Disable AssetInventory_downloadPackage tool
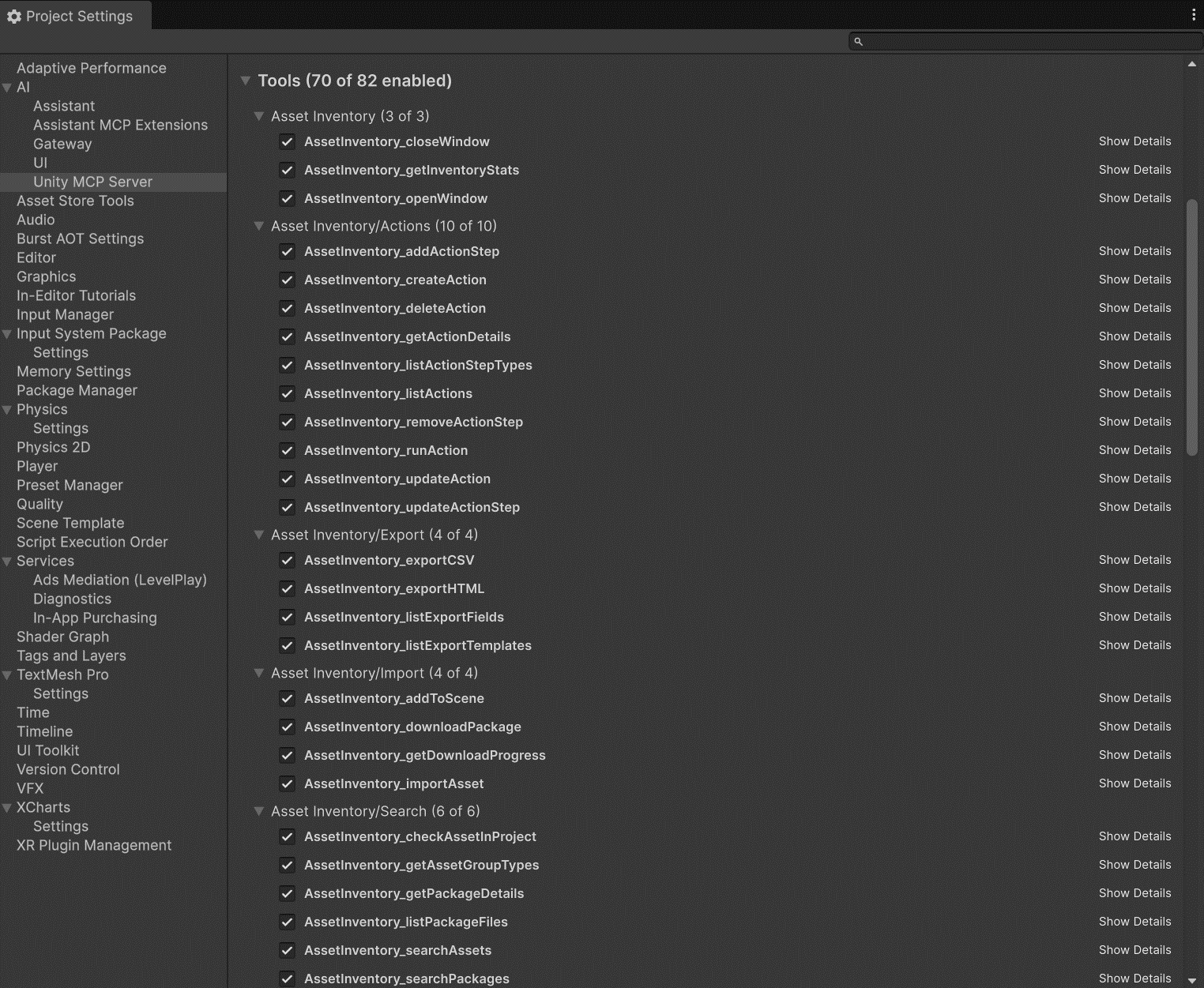 pyautogui.click(x=288, y=727)
